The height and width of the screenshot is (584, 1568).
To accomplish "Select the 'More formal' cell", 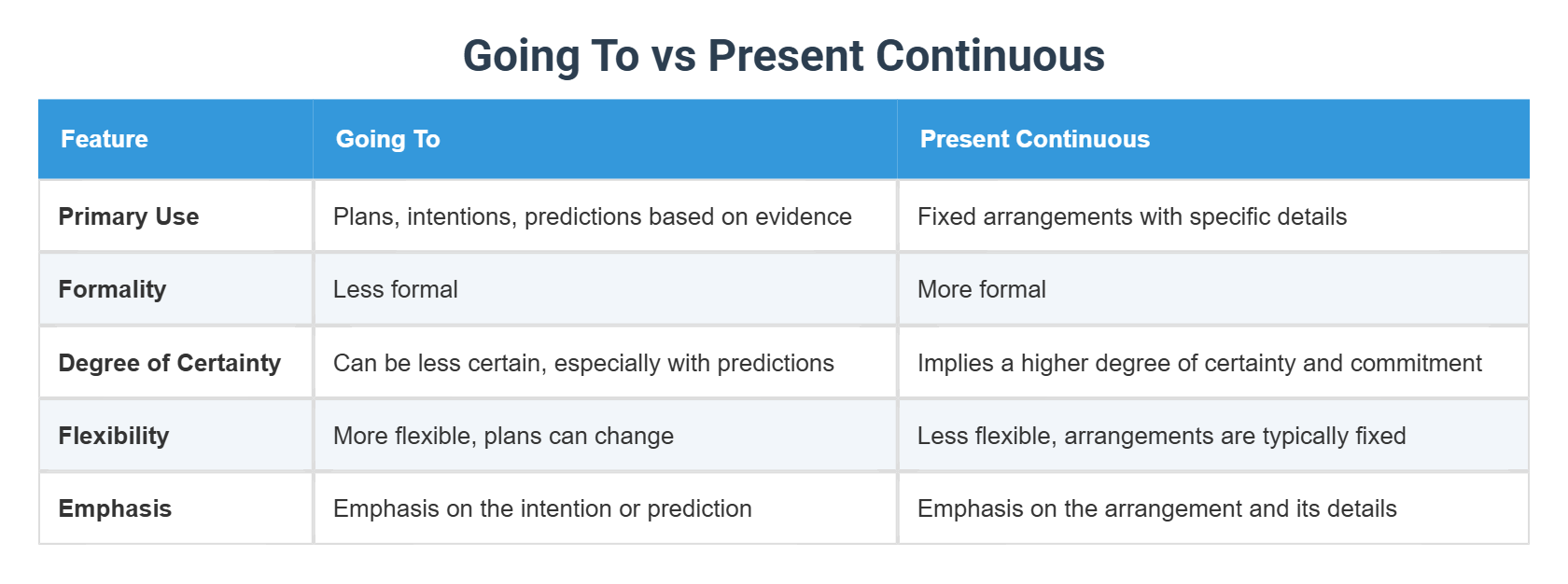I will click(981, 289).
